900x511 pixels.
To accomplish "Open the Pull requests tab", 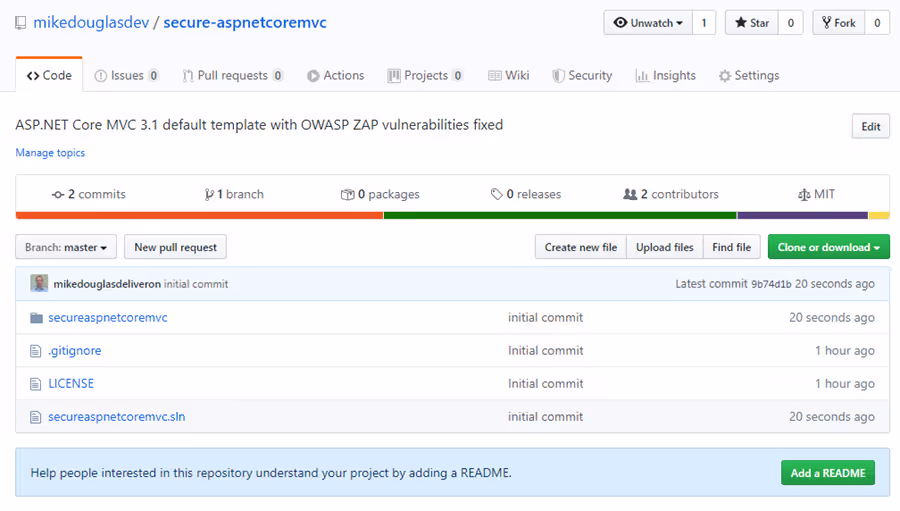I will [232, 75].
